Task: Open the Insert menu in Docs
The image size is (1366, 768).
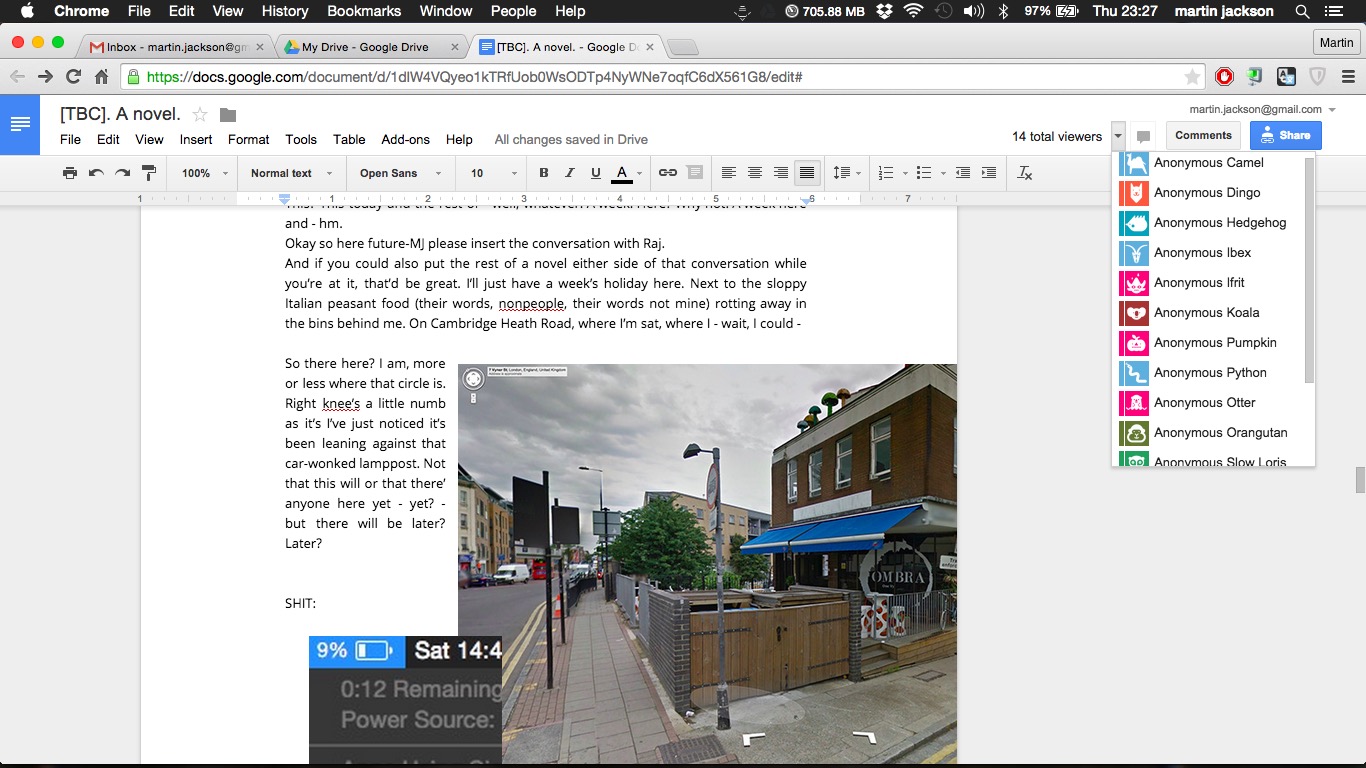Action: click(x=196, y=140)
